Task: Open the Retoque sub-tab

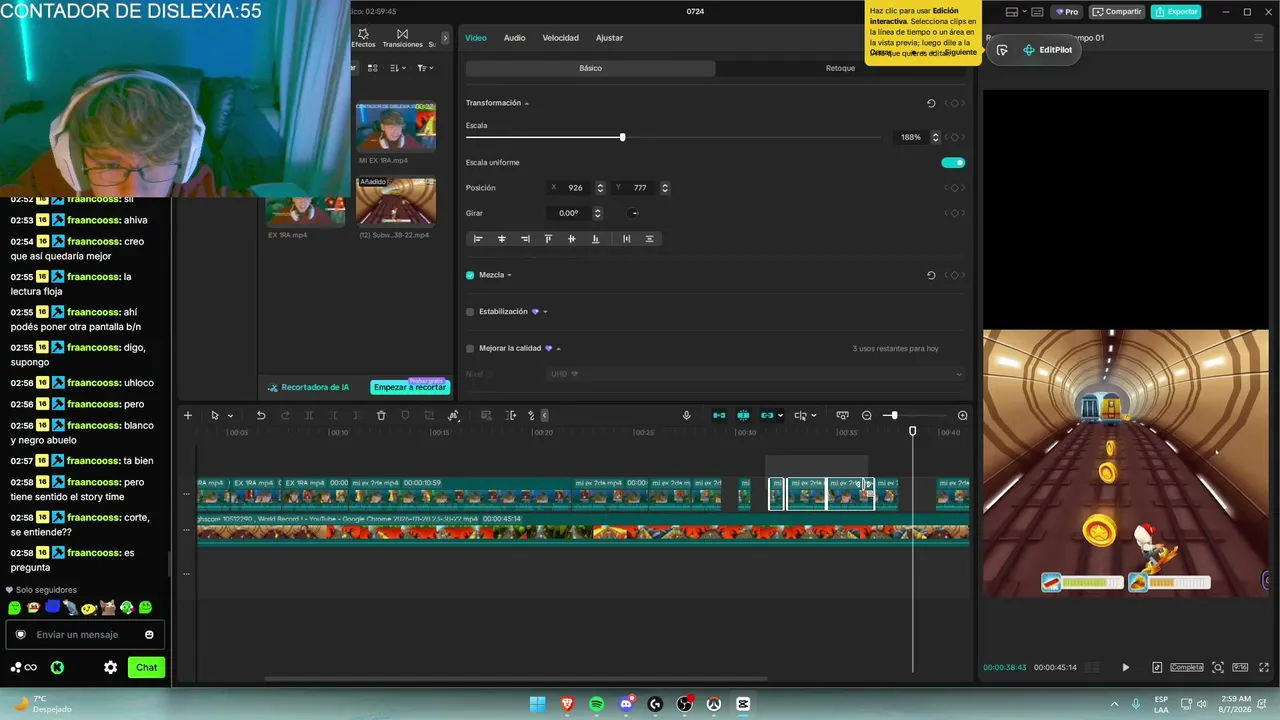Action: (x=840, y=68)
